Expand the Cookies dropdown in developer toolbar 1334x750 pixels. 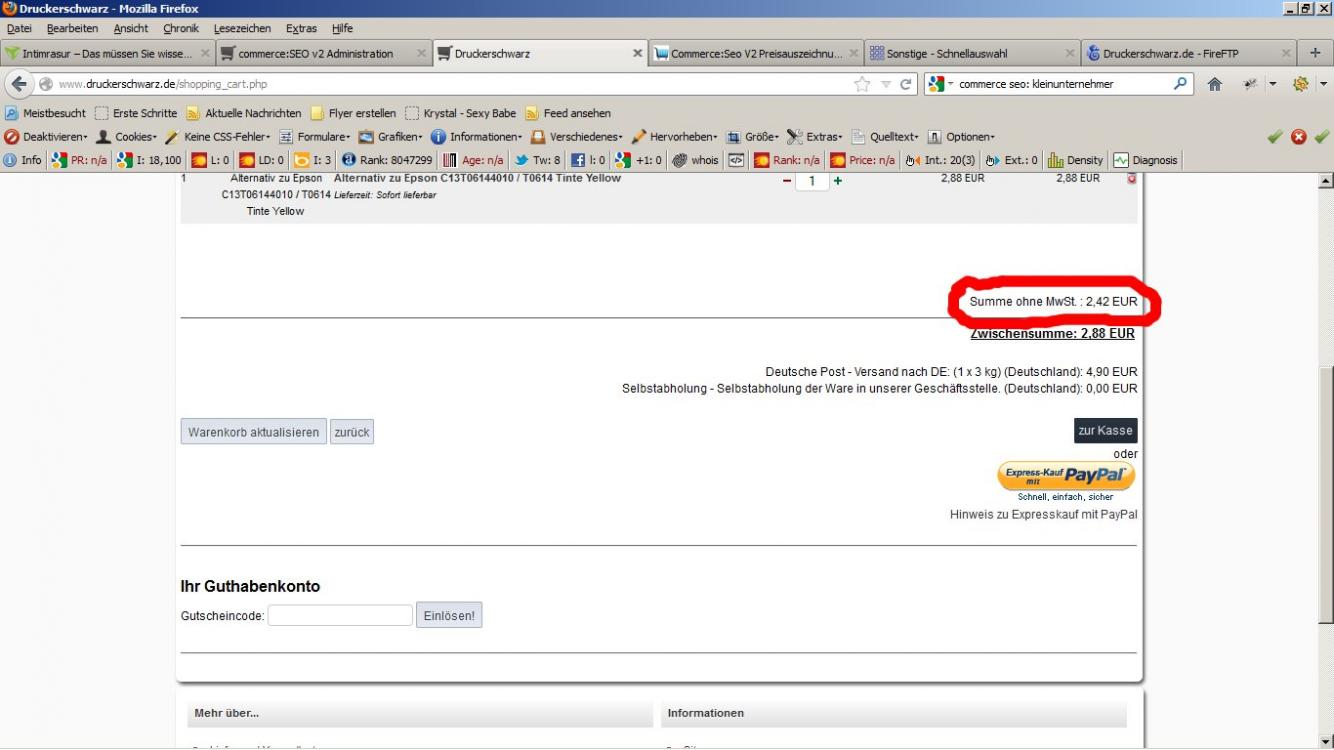[127, 137]
